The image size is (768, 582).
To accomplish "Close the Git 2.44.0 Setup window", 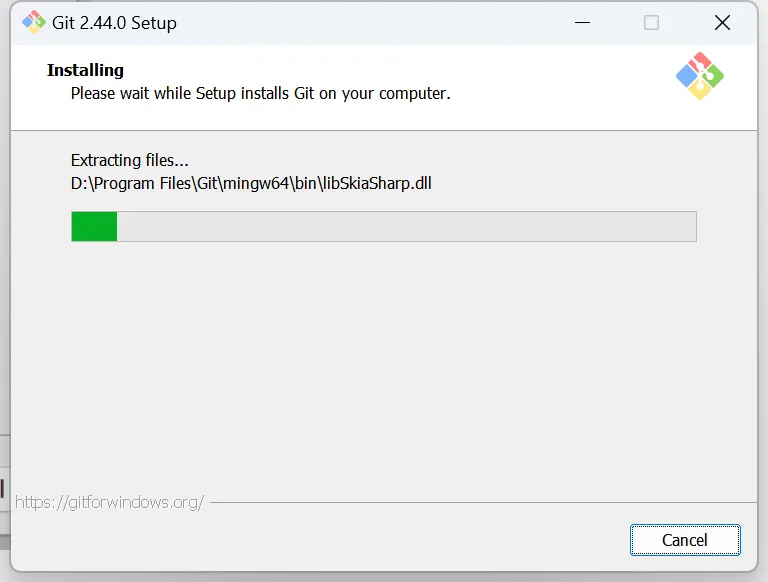I will point(721,22).
